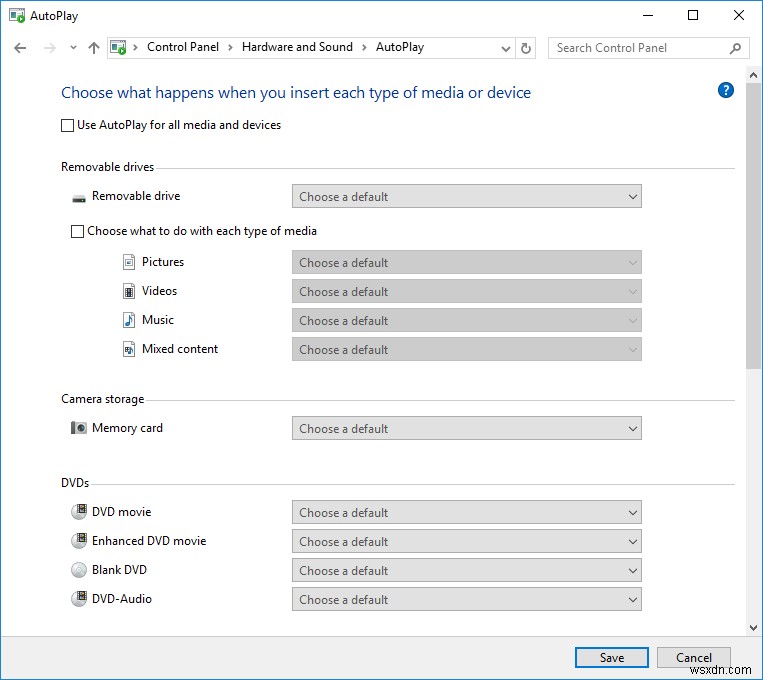Open the DVD movie default dropdown
This screenshot has height=680, width=763.
467,513
